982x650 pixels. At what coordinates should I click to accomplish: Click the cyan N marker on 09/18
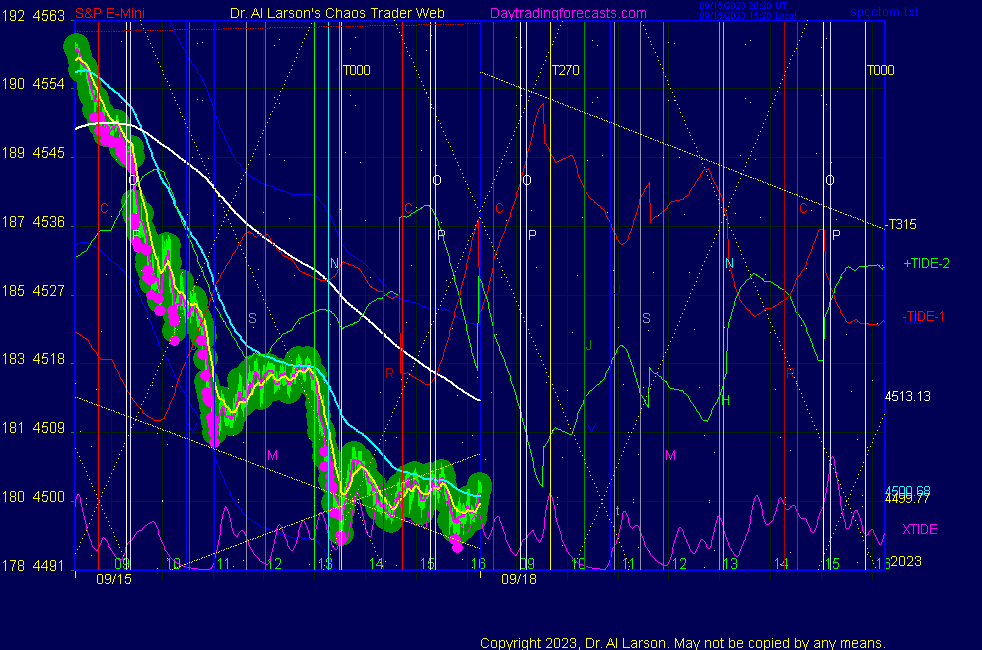pos(729,263)
